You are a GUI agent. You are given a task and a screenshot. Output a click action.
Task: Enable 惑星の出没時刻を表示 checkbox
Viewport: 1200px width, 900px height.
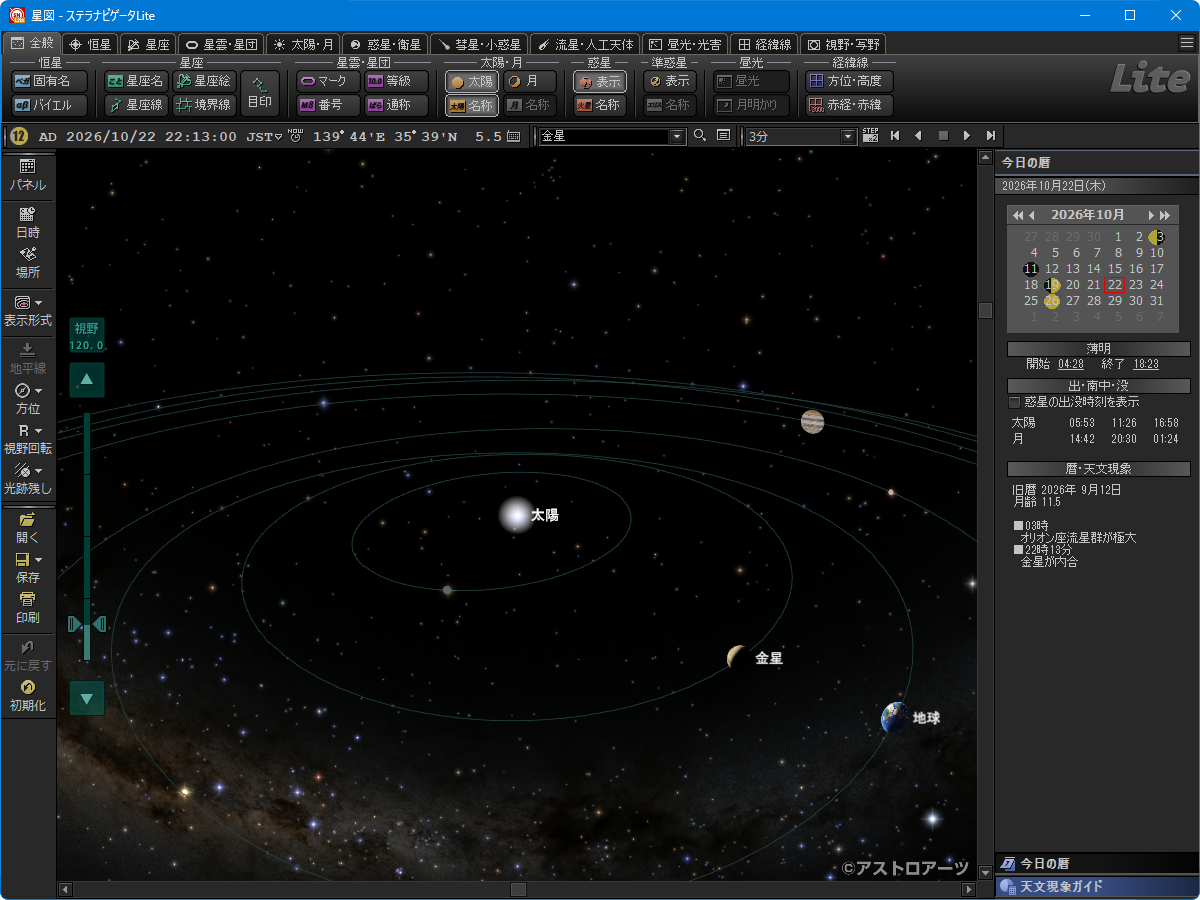1015,402
